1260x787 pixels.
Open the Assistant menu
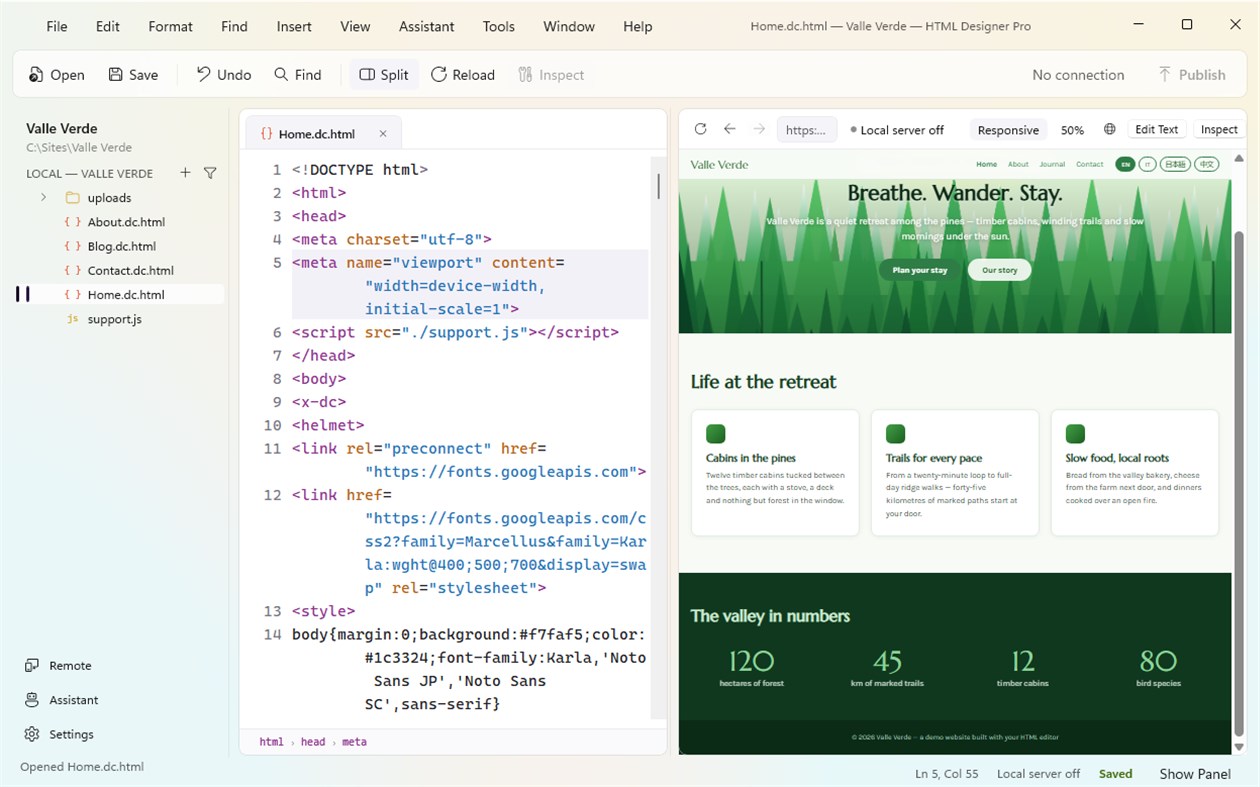tap(426, 26)
